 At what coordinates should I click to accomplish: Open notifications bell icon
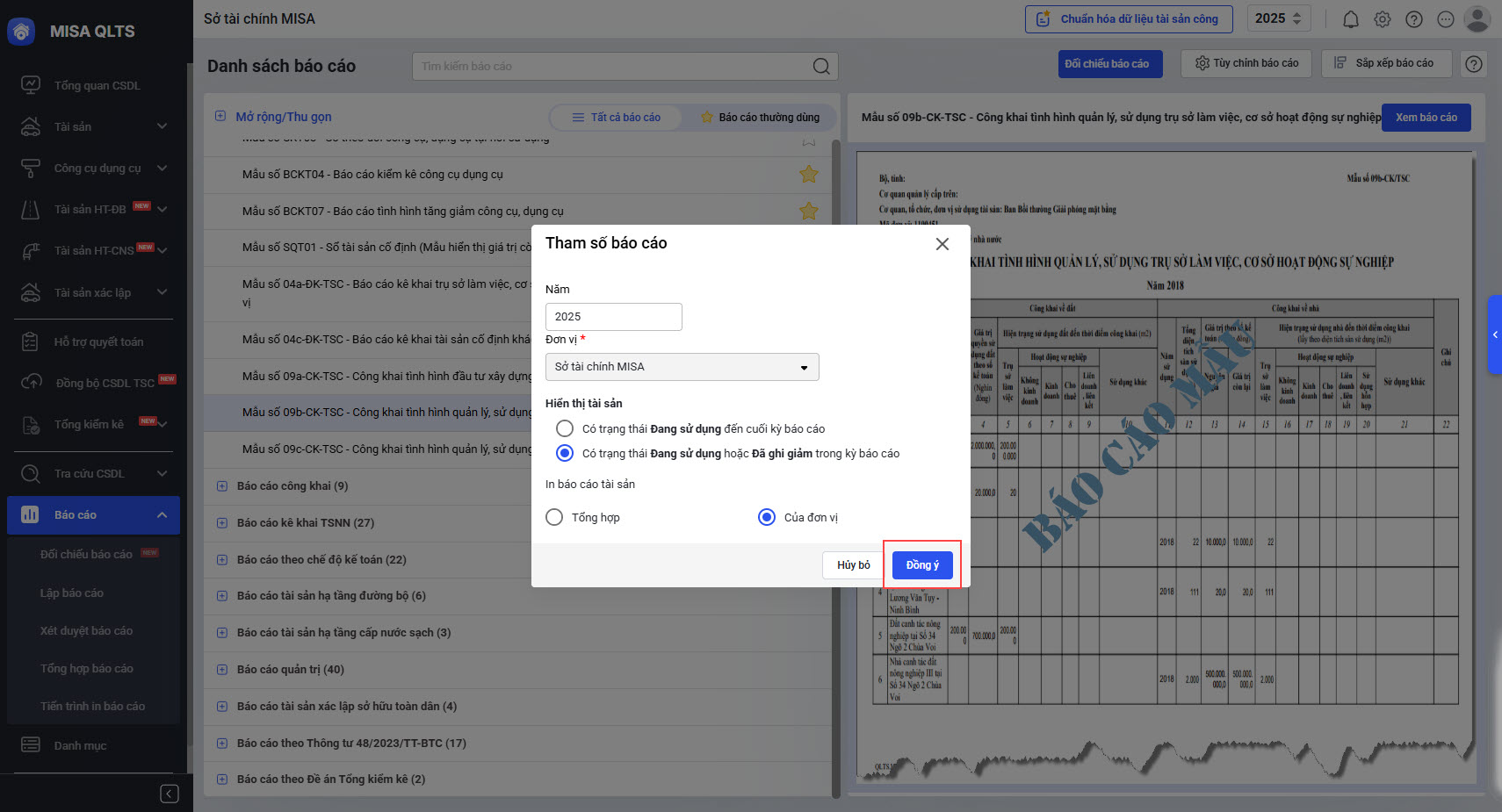coord(1351,19)
